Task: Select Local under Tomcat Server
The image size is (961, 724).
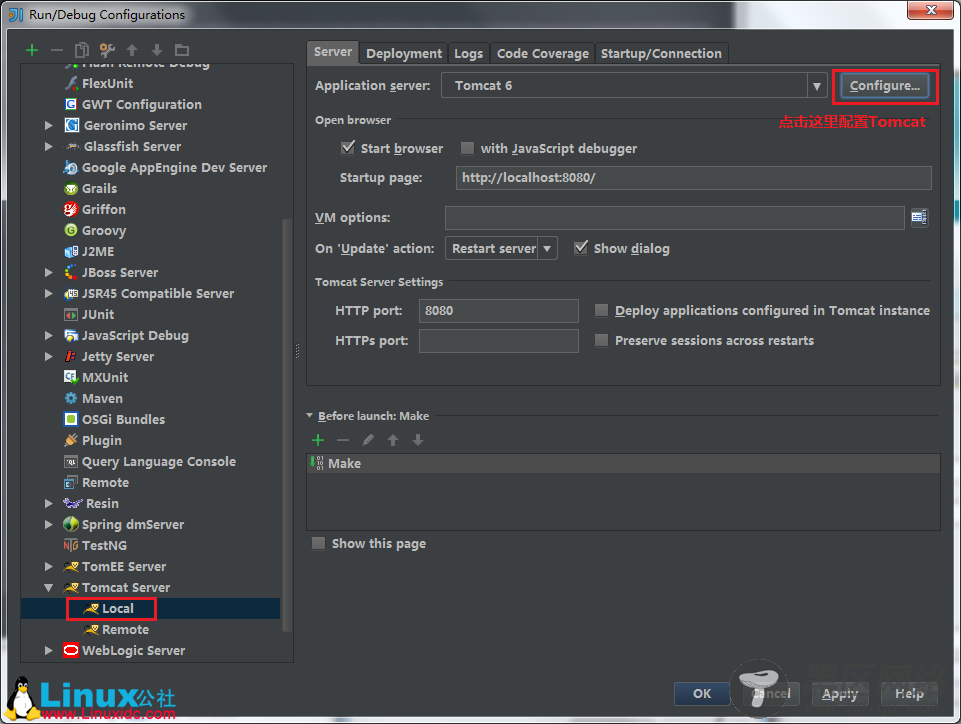Action: click(118, 608)
